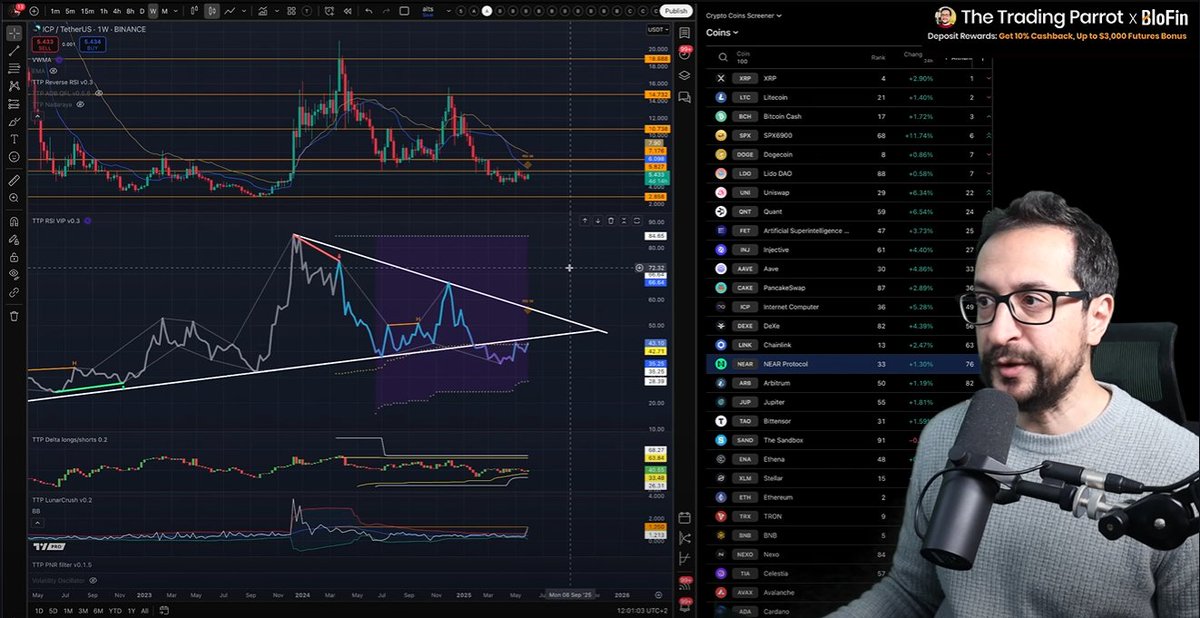Screen dimensions: 1200x618
Task: Open the indicators button in toolbar
Action: coord(263,11)
